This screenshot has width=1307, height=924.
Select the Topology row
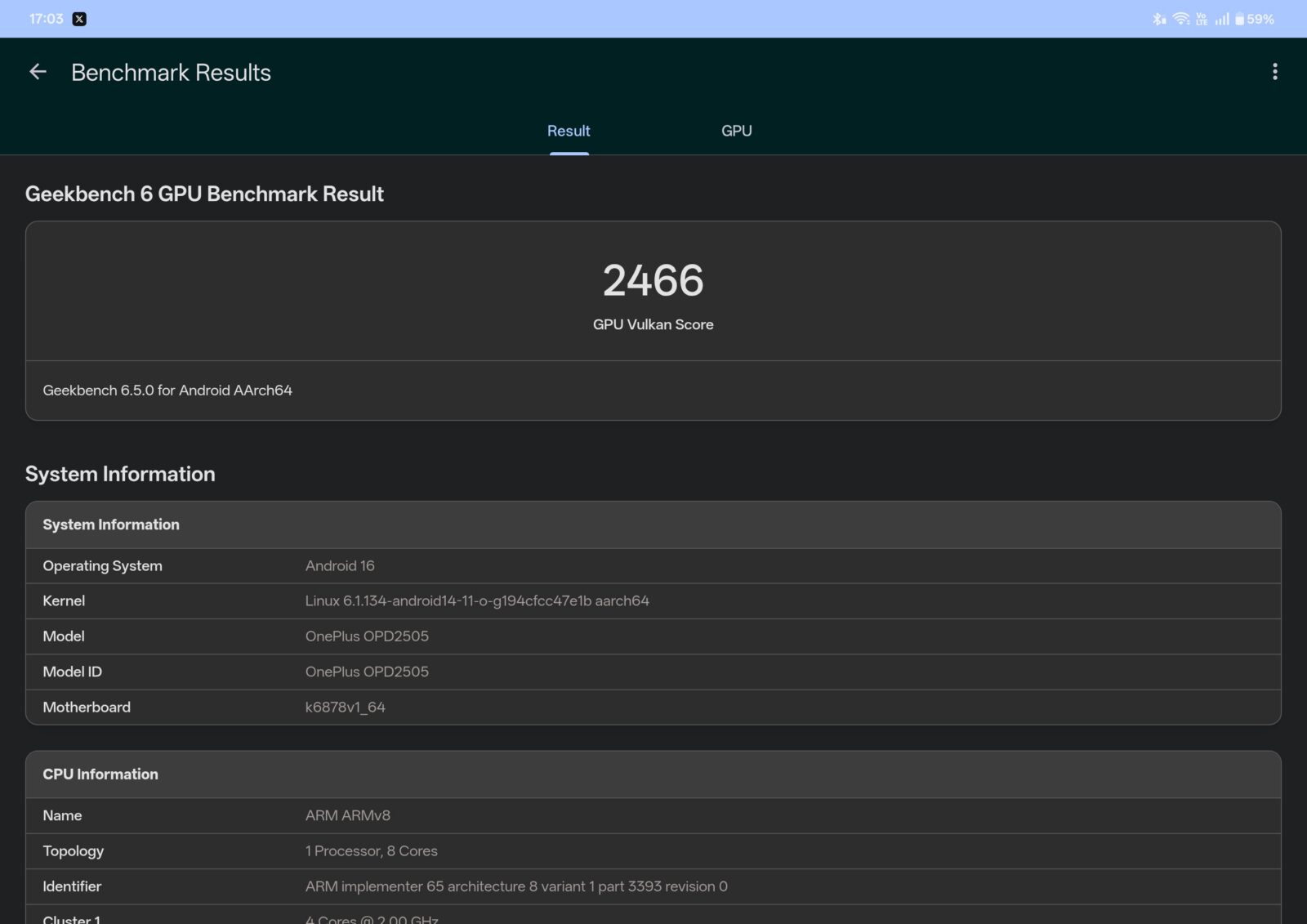pos(653,850)
